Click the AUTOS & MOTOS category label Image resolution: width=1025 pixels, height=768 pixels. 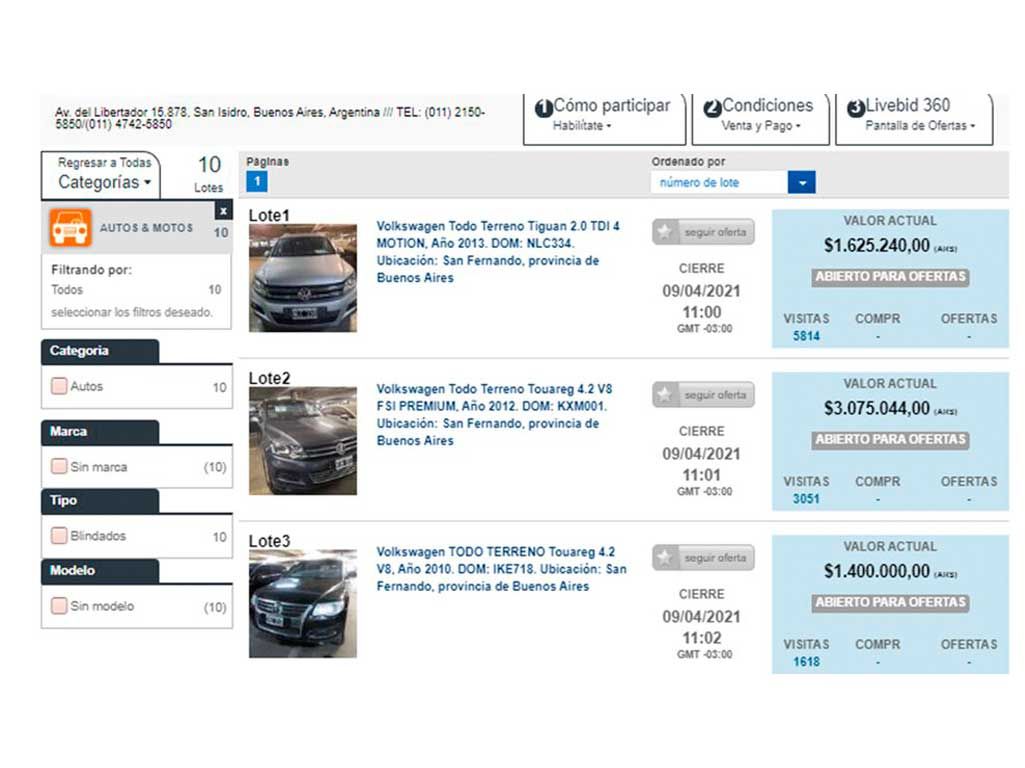pos(146,228)
